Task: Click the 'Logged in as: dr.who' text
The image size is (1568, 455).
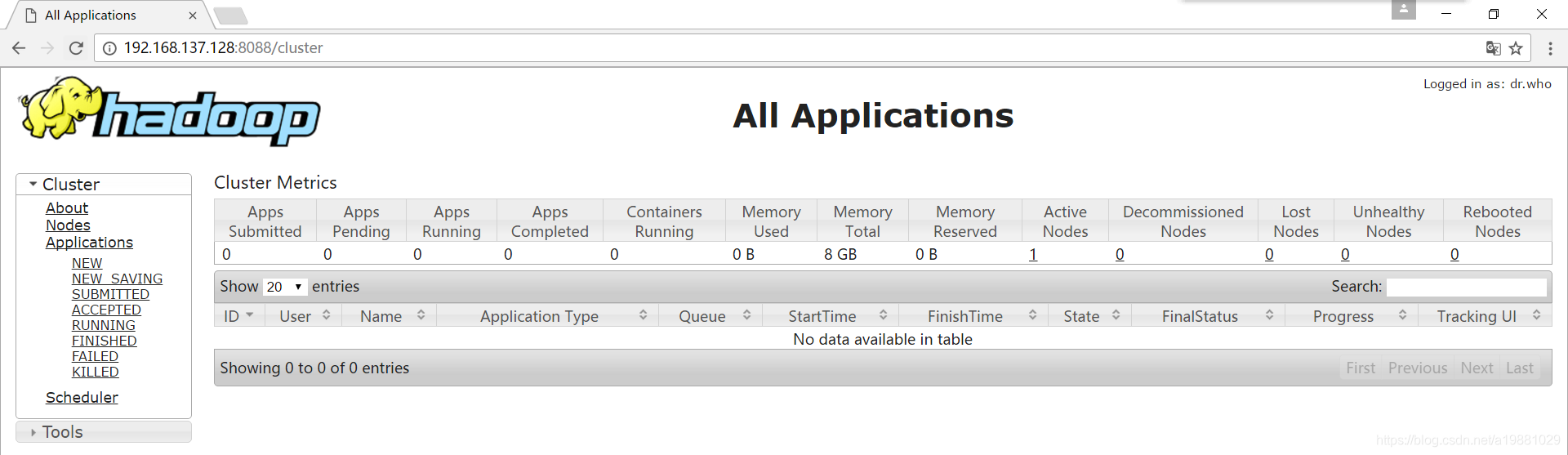Action: [1487, 84]
